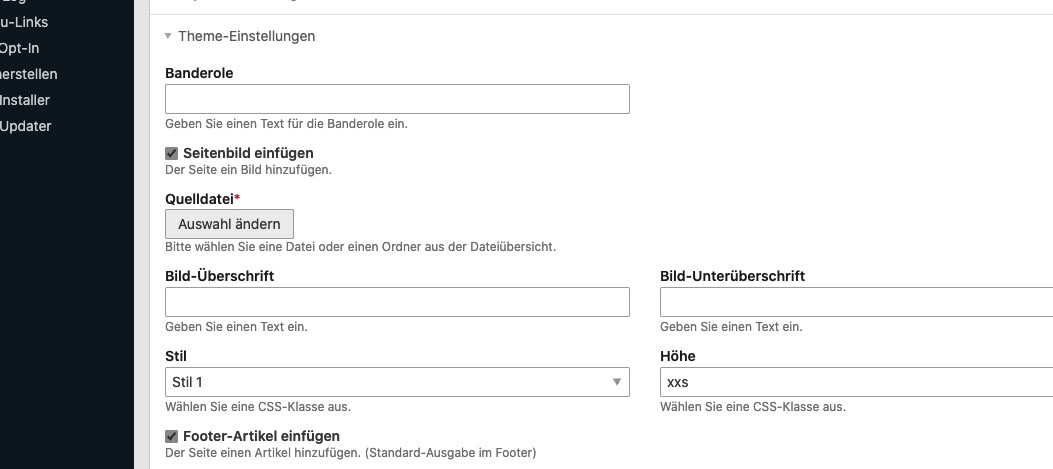
Task: Open the Höhe dropdown showing xxs
Action: 855,382
